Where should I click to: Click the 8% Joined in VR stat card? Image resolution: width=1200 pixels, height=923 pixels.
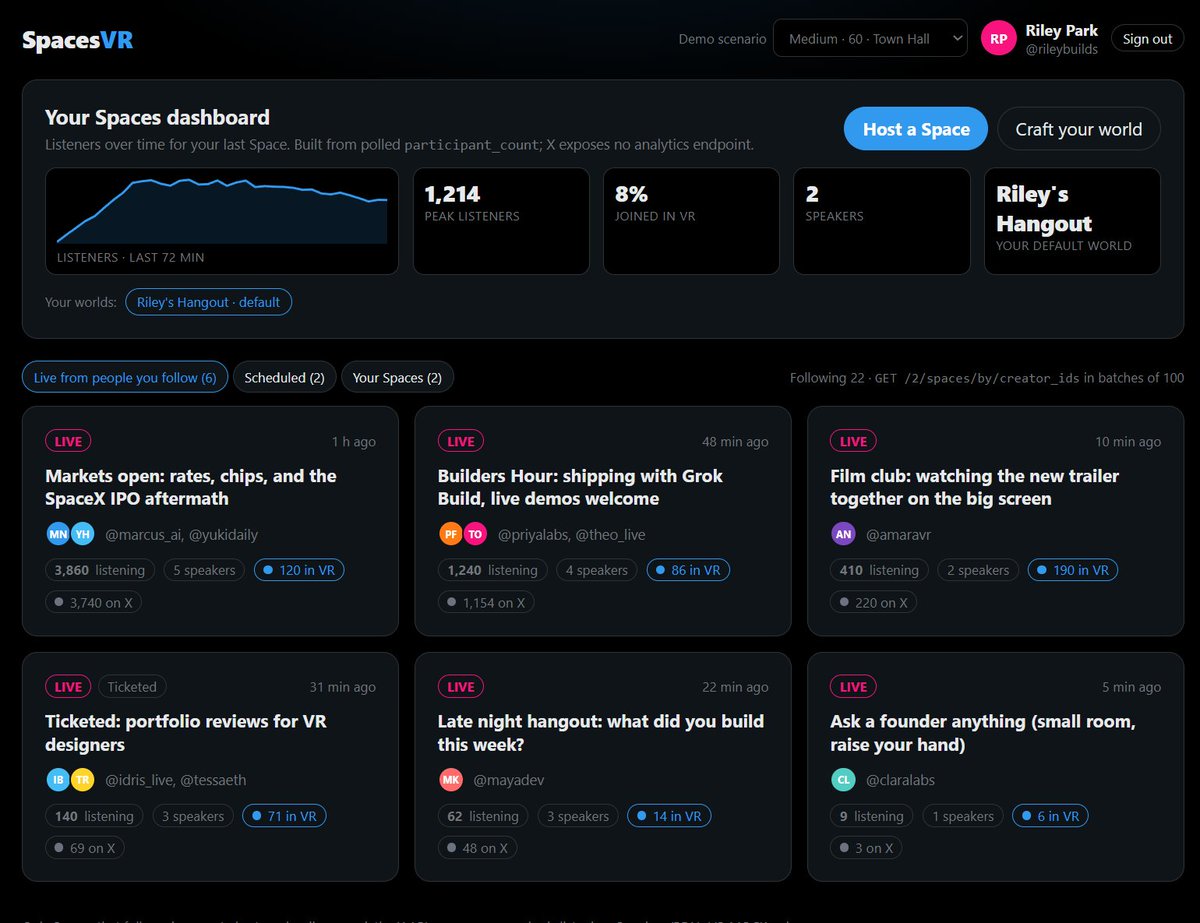tap(691, 221)
